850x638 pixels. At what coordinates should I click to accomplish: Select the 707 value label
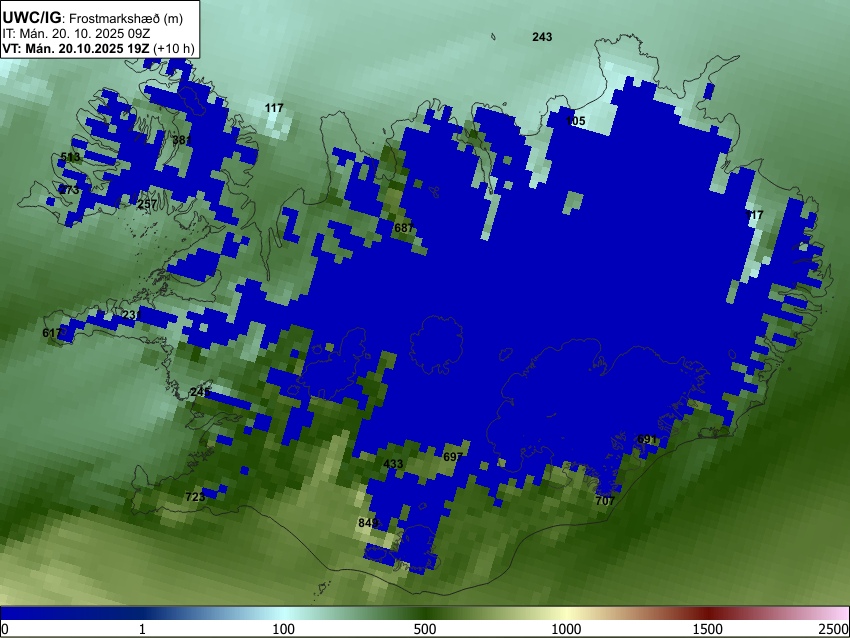(x=605, y=500)
